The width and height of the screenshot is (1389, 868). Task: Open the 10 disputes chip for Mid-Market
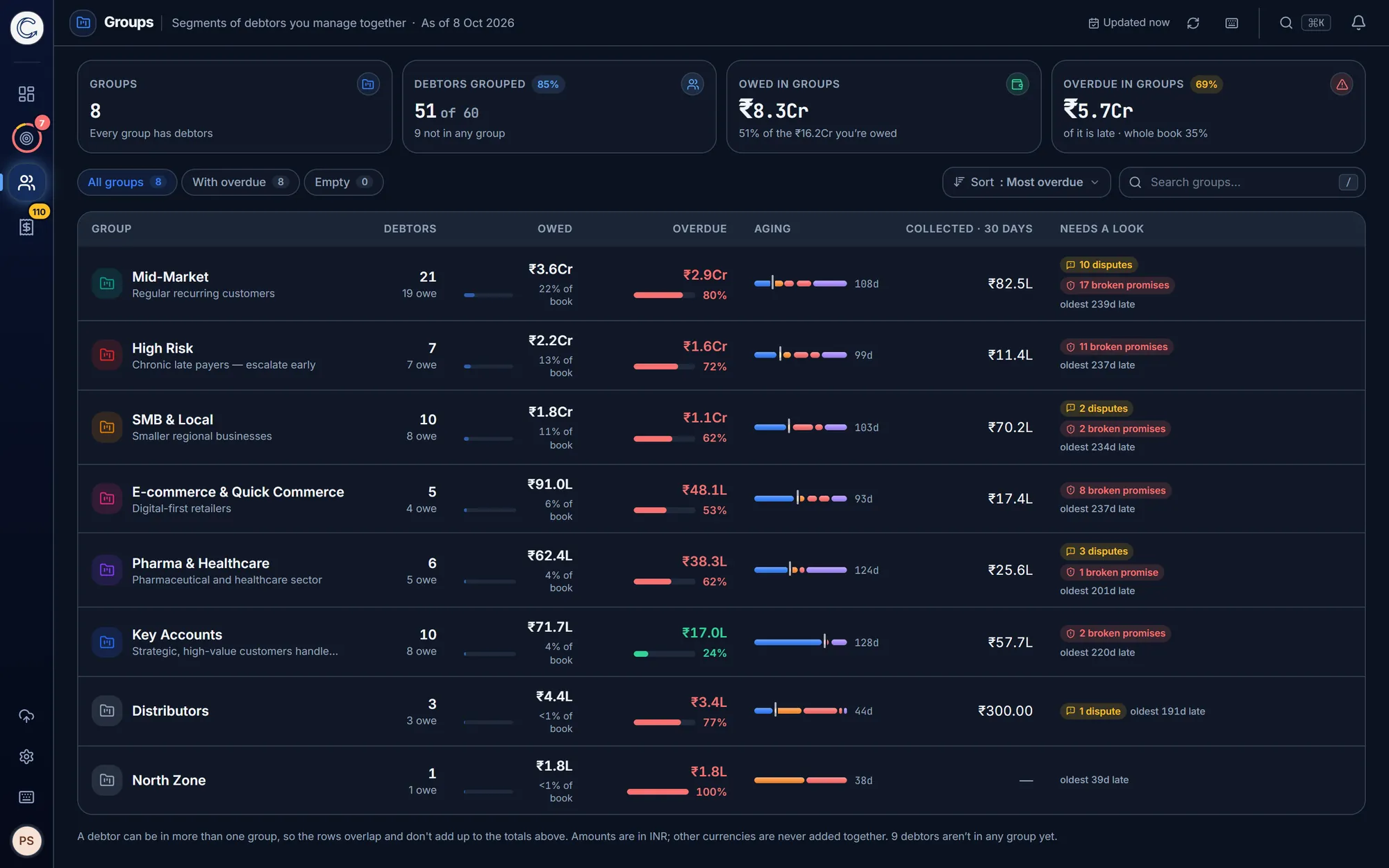(1099, 265)
